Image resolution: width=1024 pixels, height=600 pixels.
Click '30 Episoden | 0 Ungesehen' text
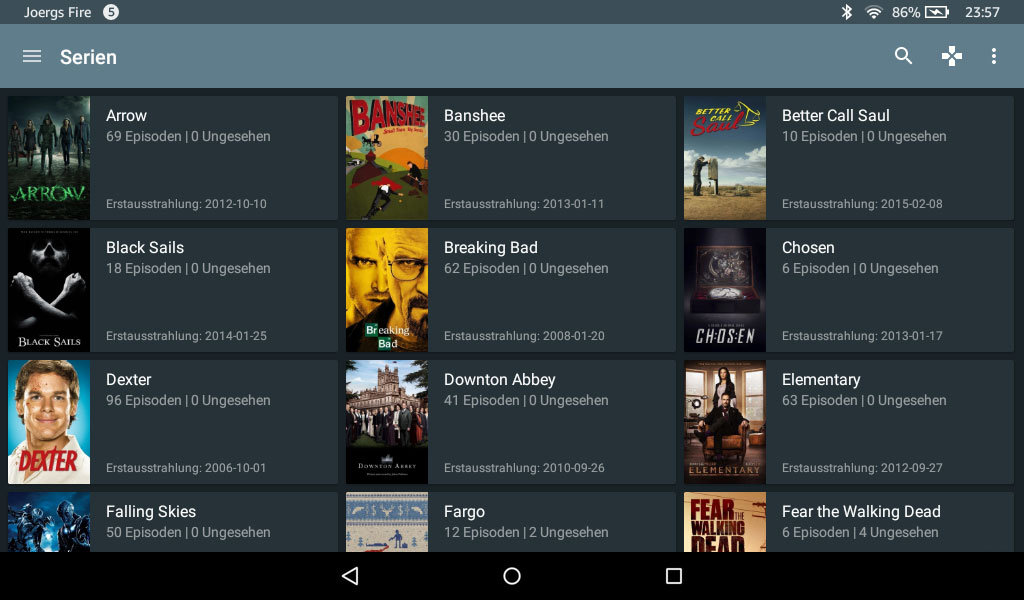point(526,136)
